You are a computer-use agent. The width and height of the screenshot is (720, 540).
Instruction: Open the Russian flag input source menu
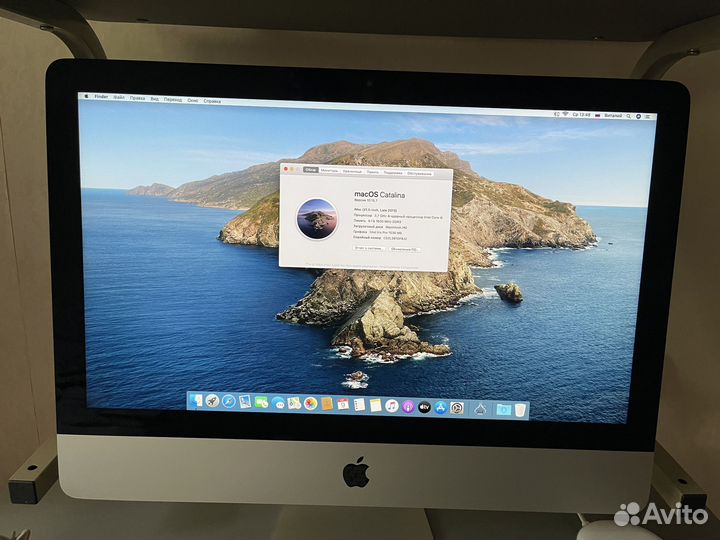point(598,115)
